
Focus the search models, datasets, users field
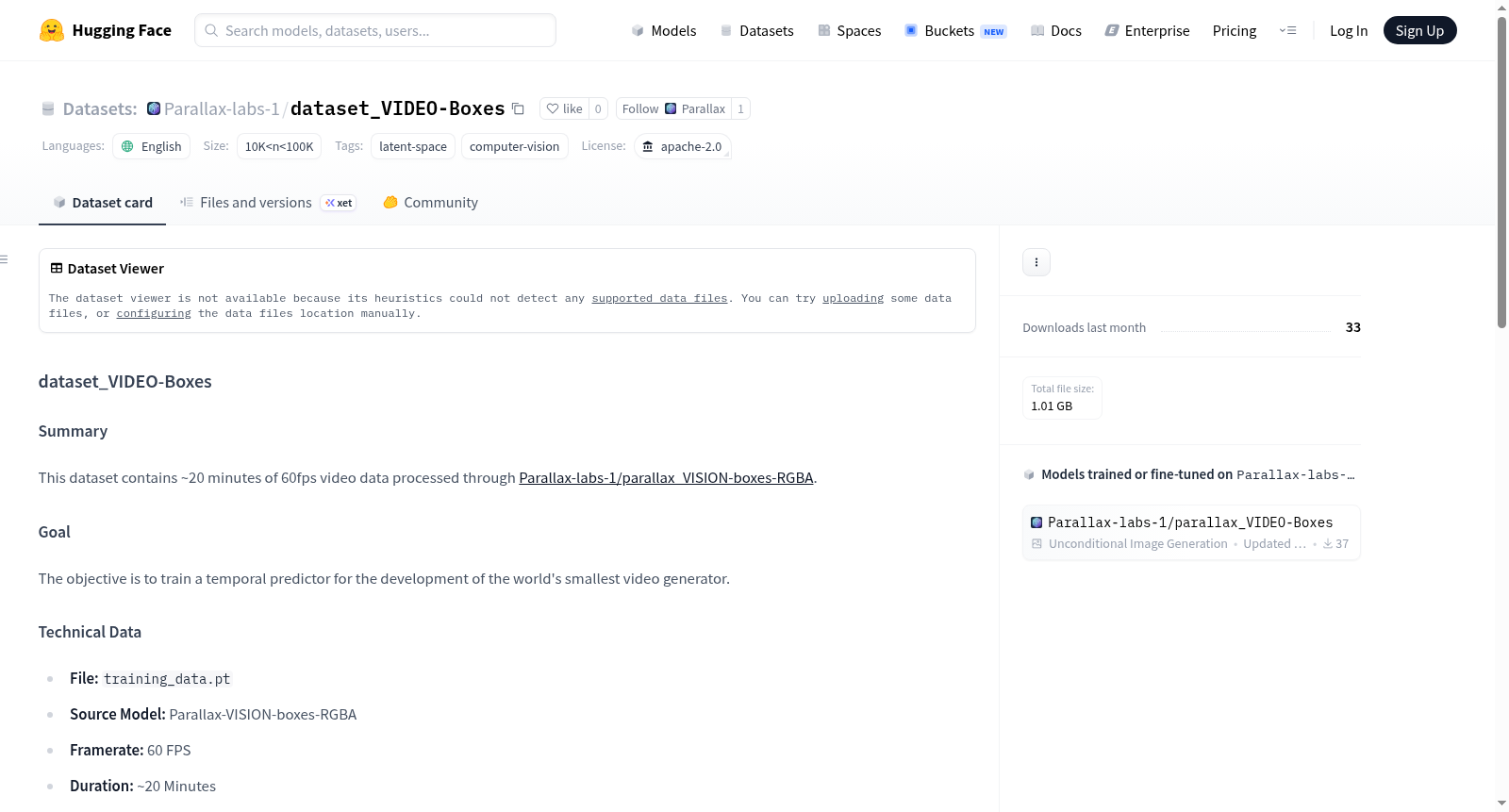click(x=375, y=30)
